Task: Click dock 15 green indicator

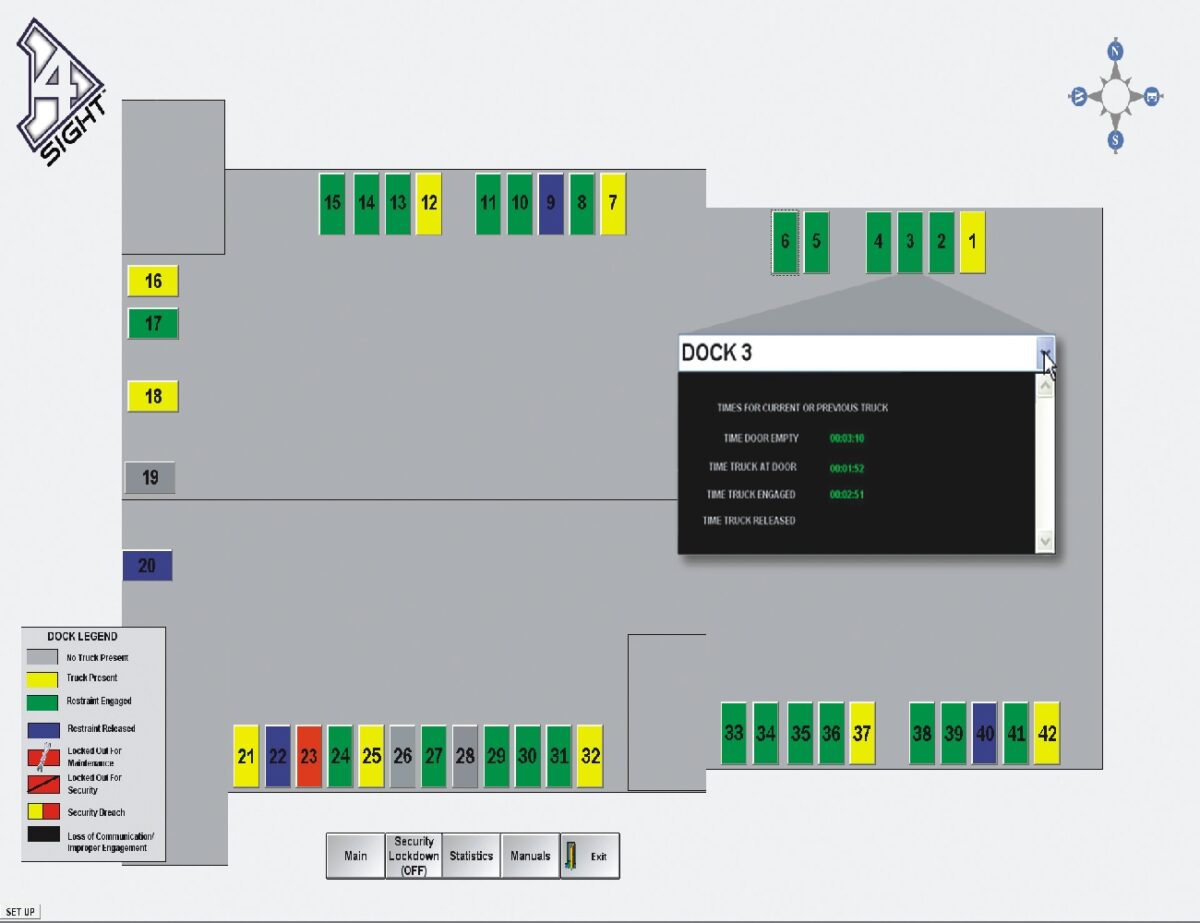Action: tap(332, 204)
